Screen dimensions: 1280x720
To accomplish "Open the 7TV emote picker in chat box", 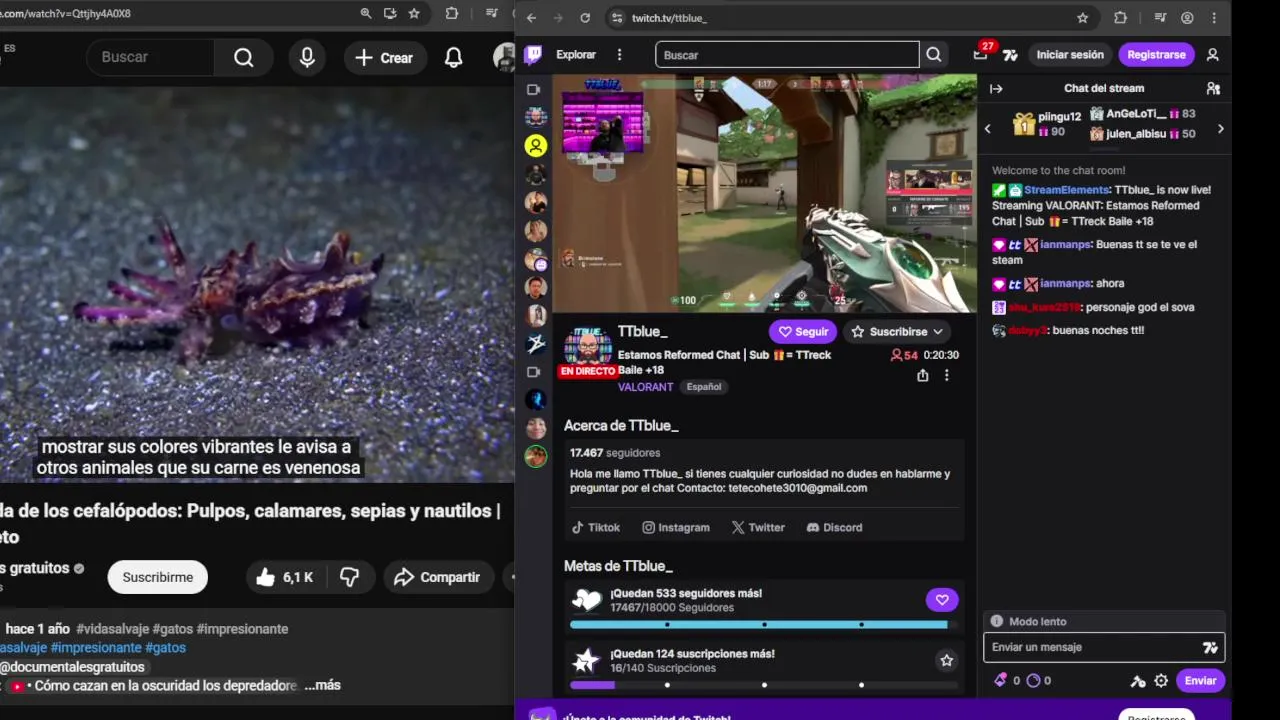I will click(x=1210, y=647).
